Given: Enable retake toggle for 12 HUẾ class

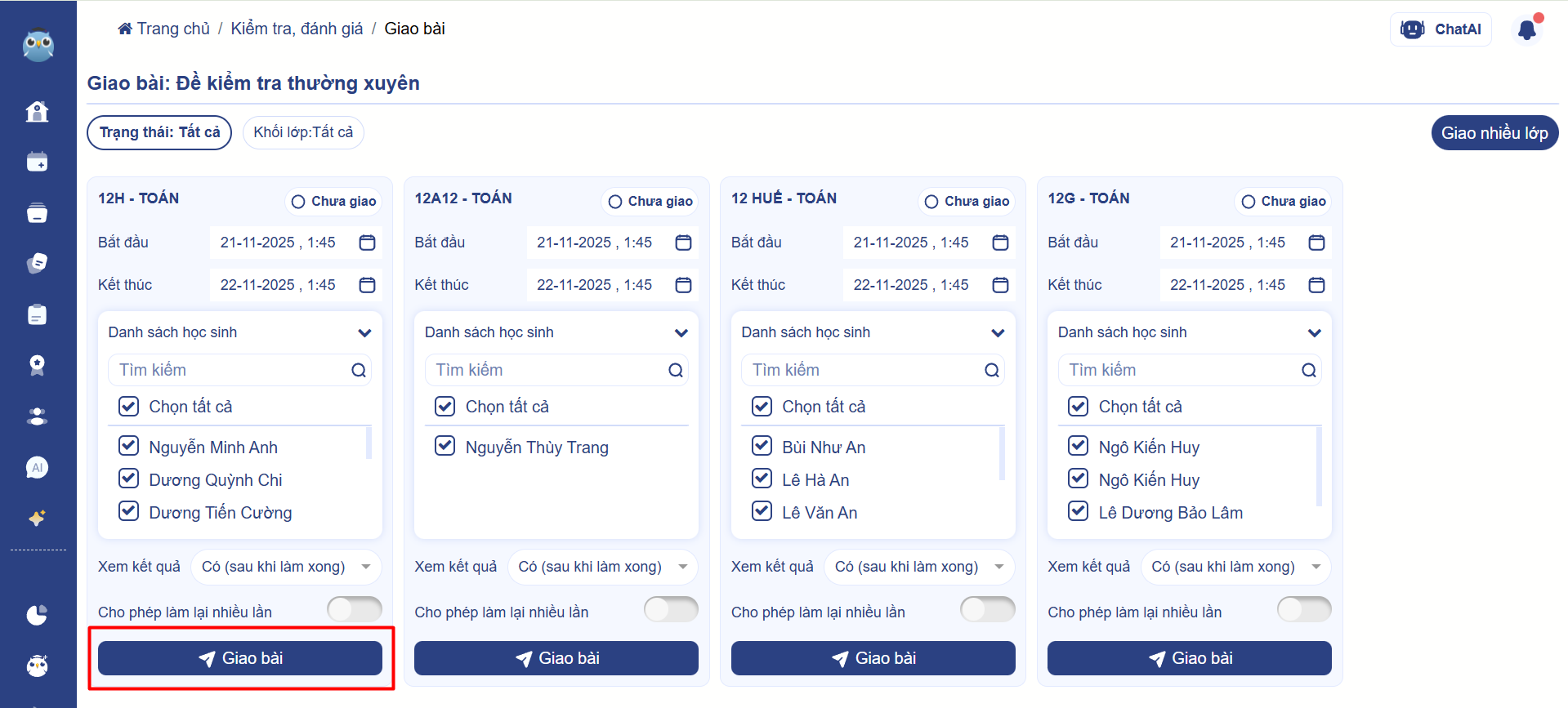Looking at the screenshot, I should (987, 609).
